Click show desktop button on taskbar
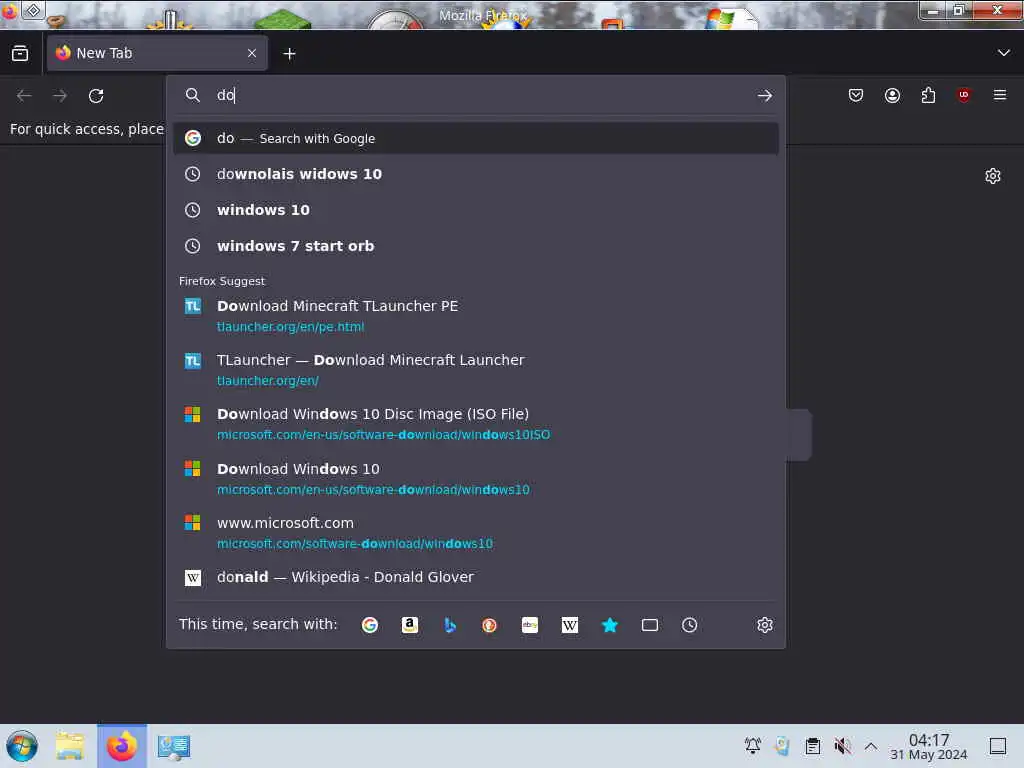 (998, 746)
